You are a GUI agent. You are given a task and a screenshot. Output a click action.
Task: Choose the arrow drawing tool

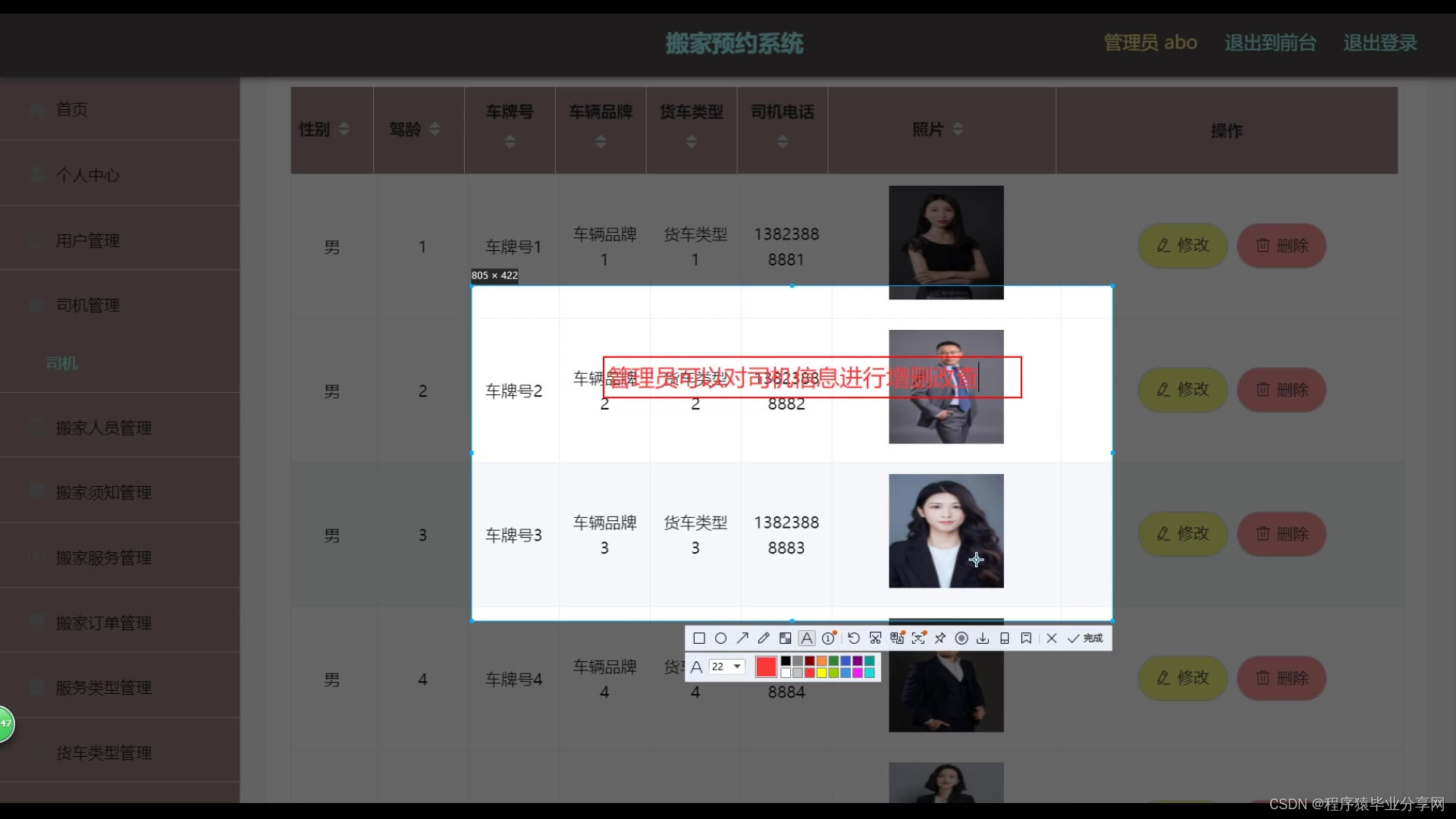point(742,639)
